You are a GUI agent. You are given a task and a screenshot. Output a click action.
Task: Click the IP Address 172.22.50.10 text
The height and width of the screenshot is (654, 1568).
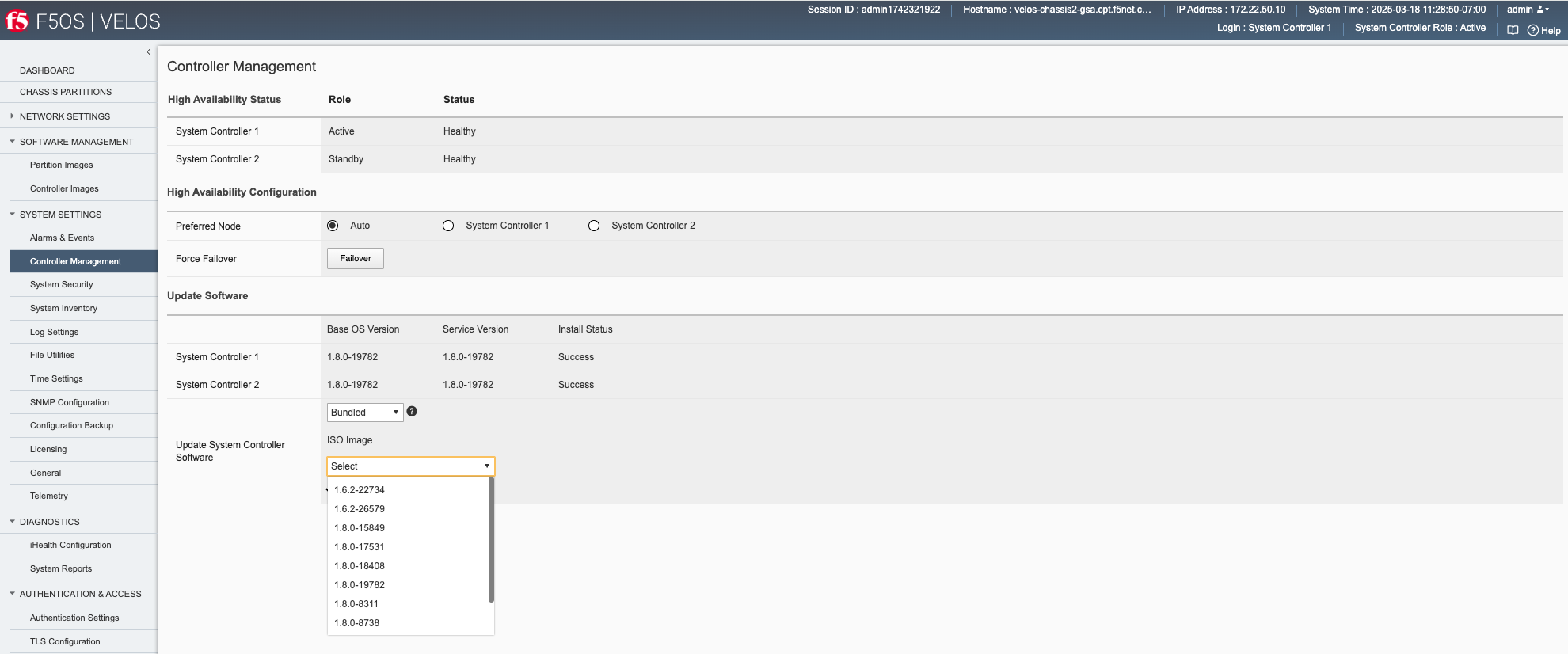(1231, 10)
